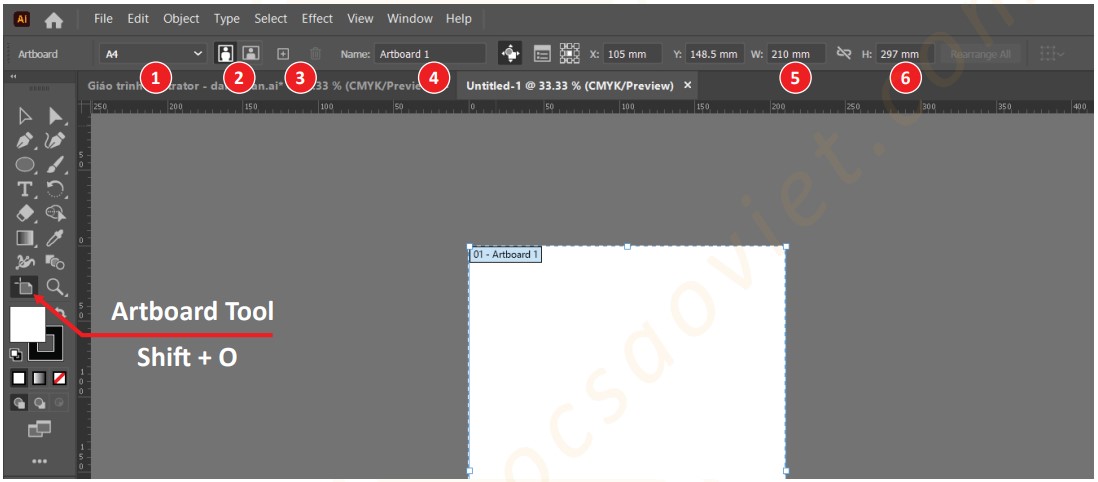
Task: Open the Effect menu
Action: point(317,18)
